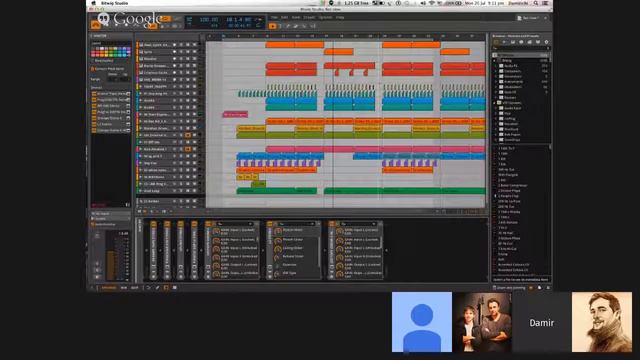Open the second browser category icon
This screenshot has width=640, height=360.
point(504,42)
